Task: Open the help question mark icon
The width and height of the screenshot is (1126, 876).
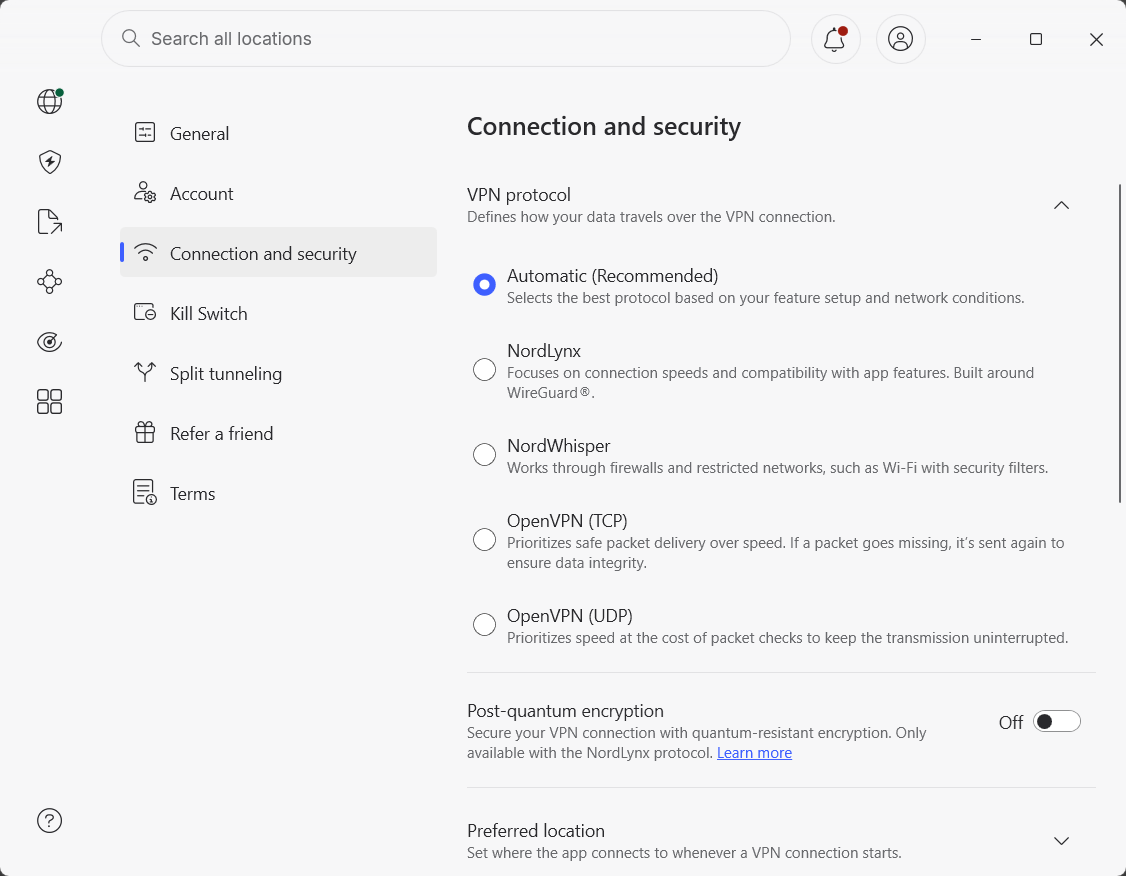Action: point(50,820)
